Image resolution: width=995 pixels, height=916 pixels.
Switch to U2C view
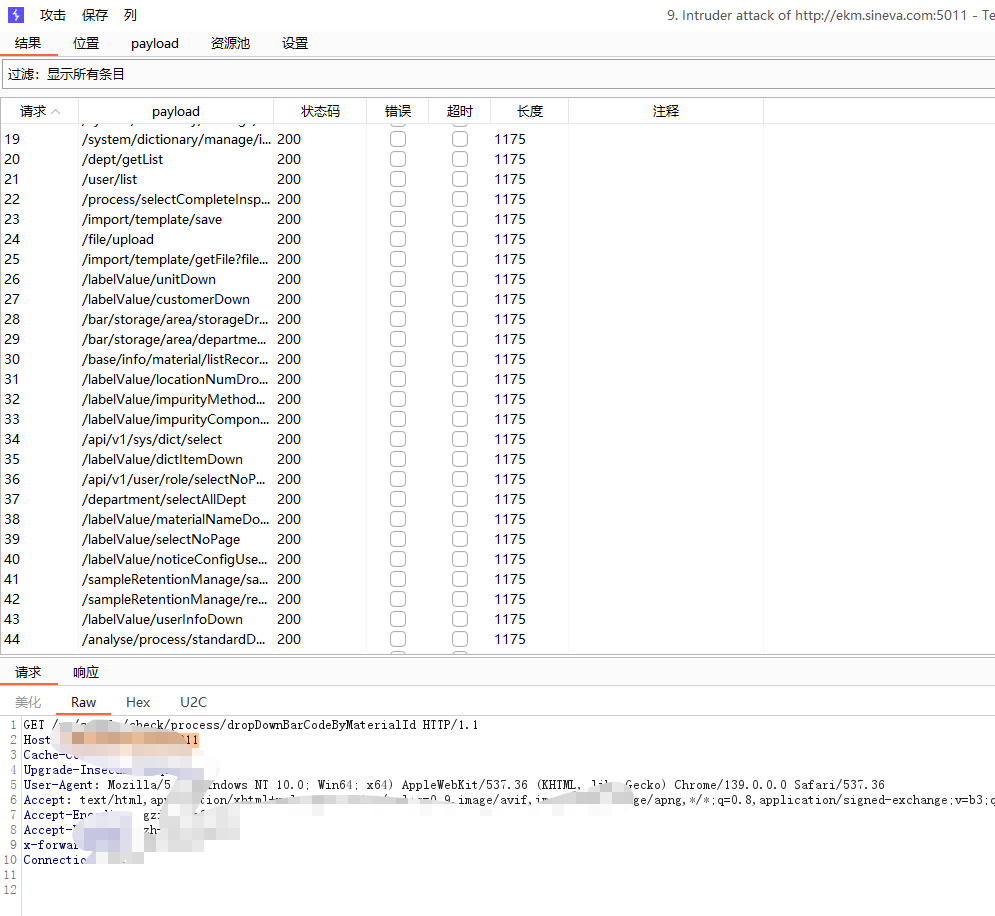click(x=194, y=702)
